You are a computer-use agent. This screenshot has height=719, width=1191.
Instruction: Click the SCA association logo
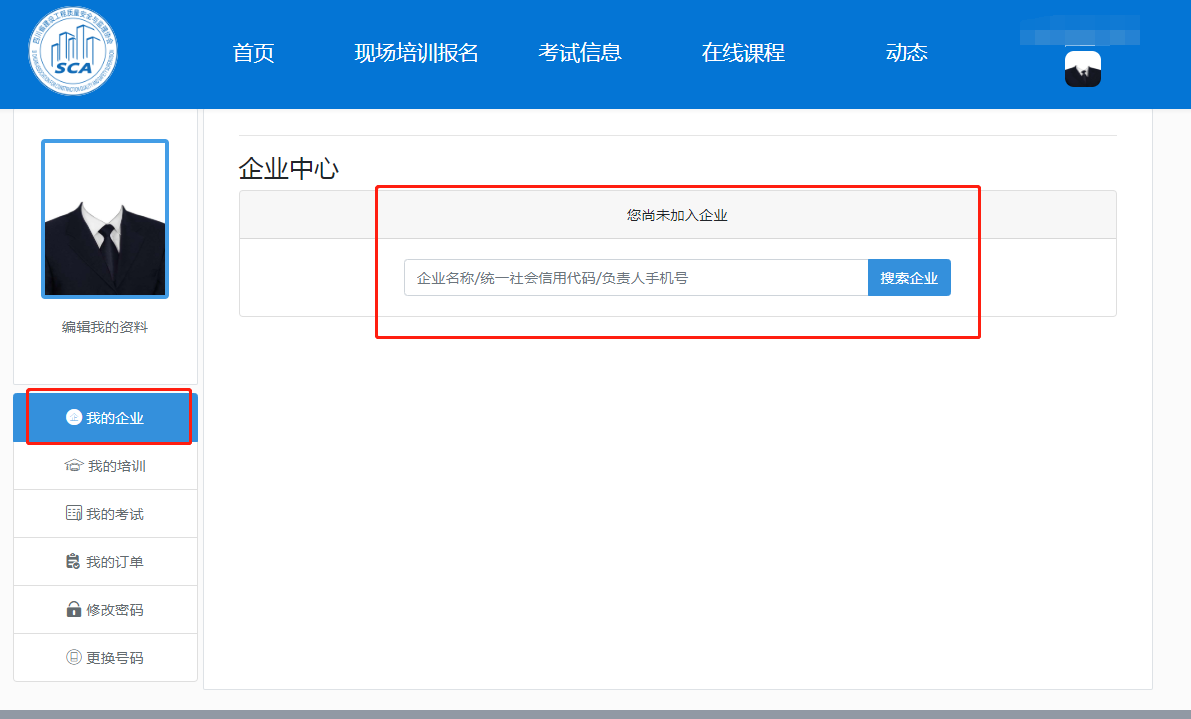[72, 52]
